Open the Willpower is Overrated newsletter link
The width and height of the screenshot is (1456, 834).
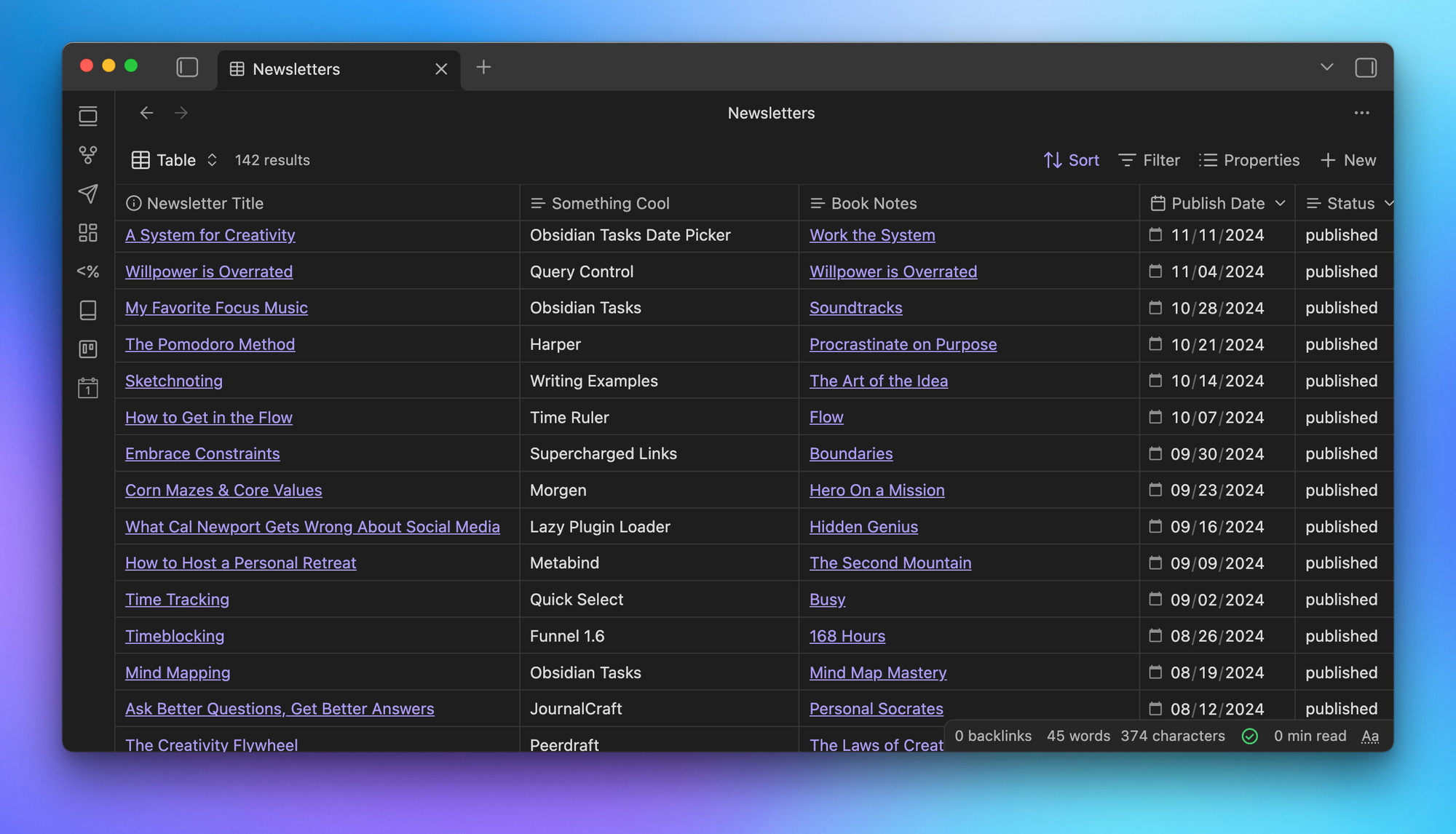point(209,271)
